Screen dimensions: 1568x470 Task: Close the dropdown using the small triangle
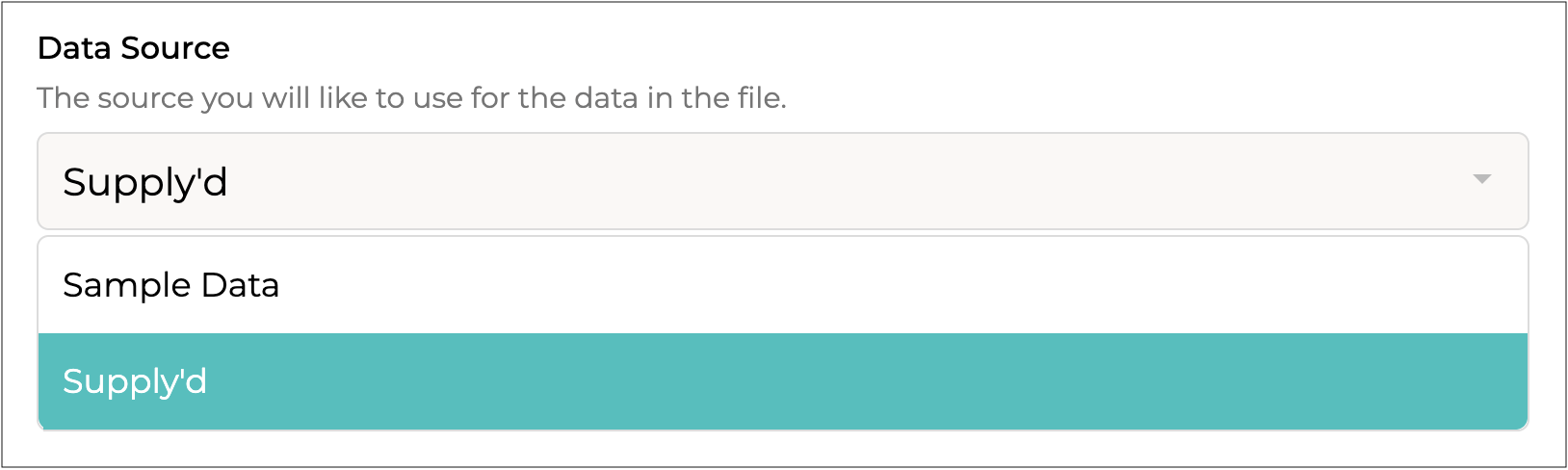tap(1482, 180)
